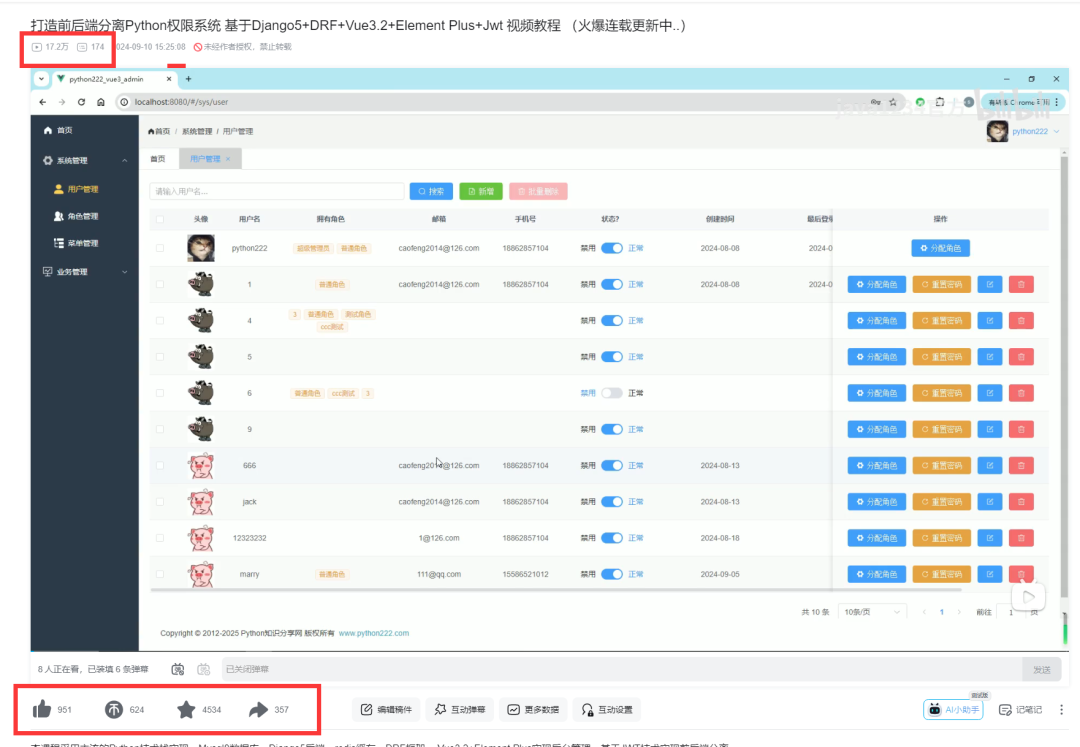The width and height of the screenshot is (1080, 747).
Task: Open www.python222.com link
Action: pyautogui.click(x=374, y=633)
